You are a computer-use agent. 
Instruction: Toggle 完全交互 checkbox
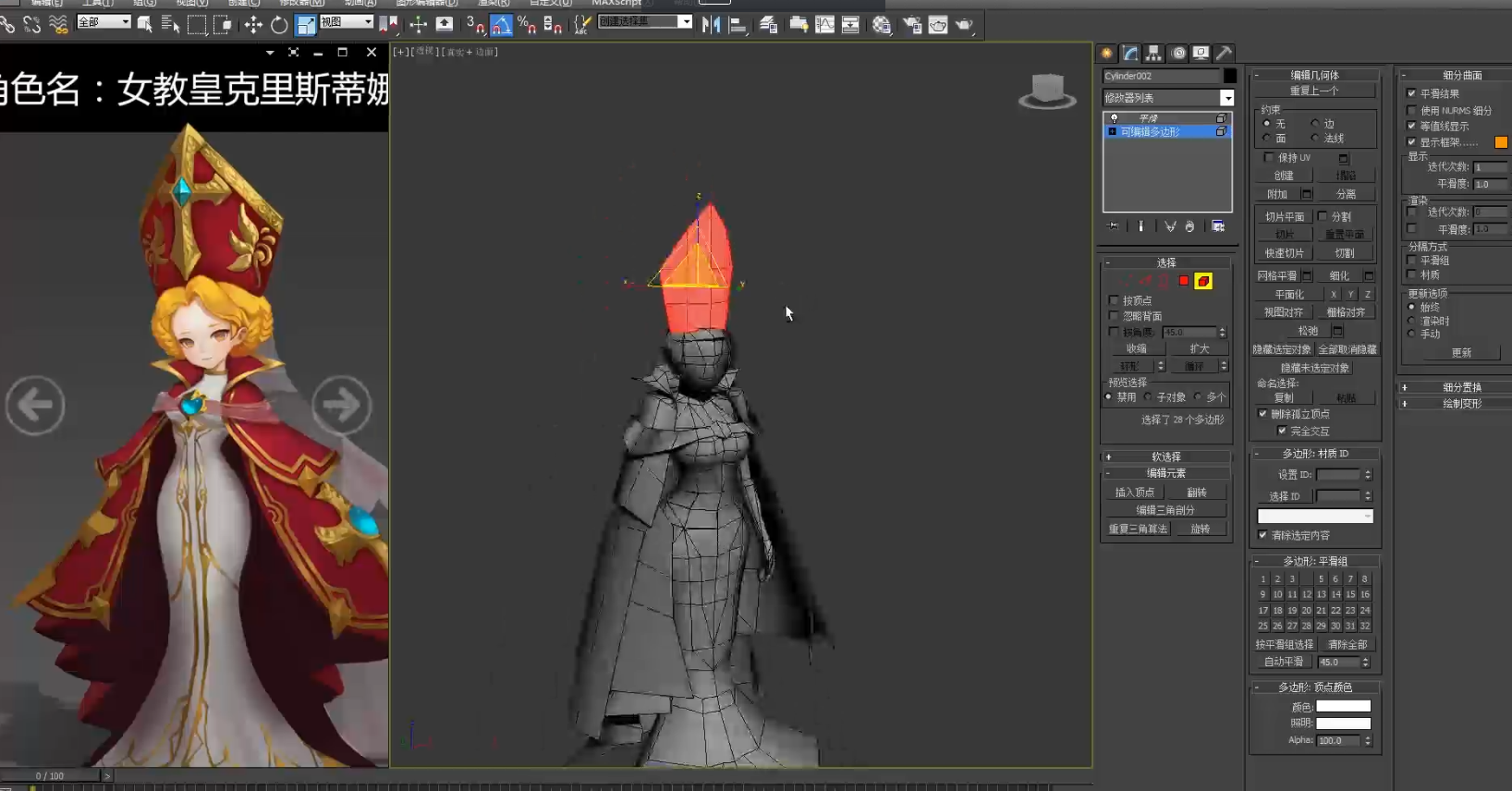pos(1282,431)
